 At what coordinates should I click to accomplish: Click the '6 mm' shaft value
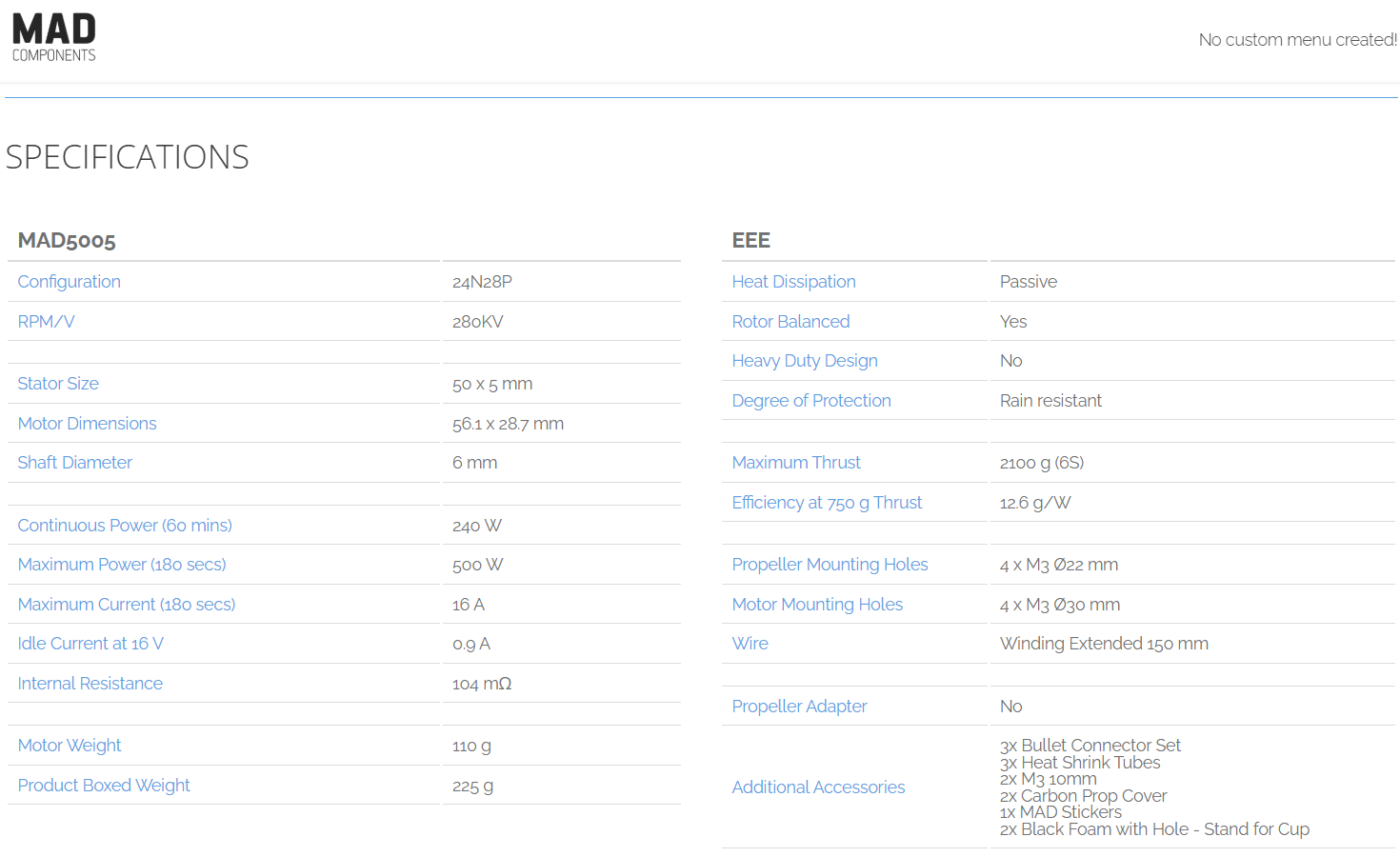474,463
